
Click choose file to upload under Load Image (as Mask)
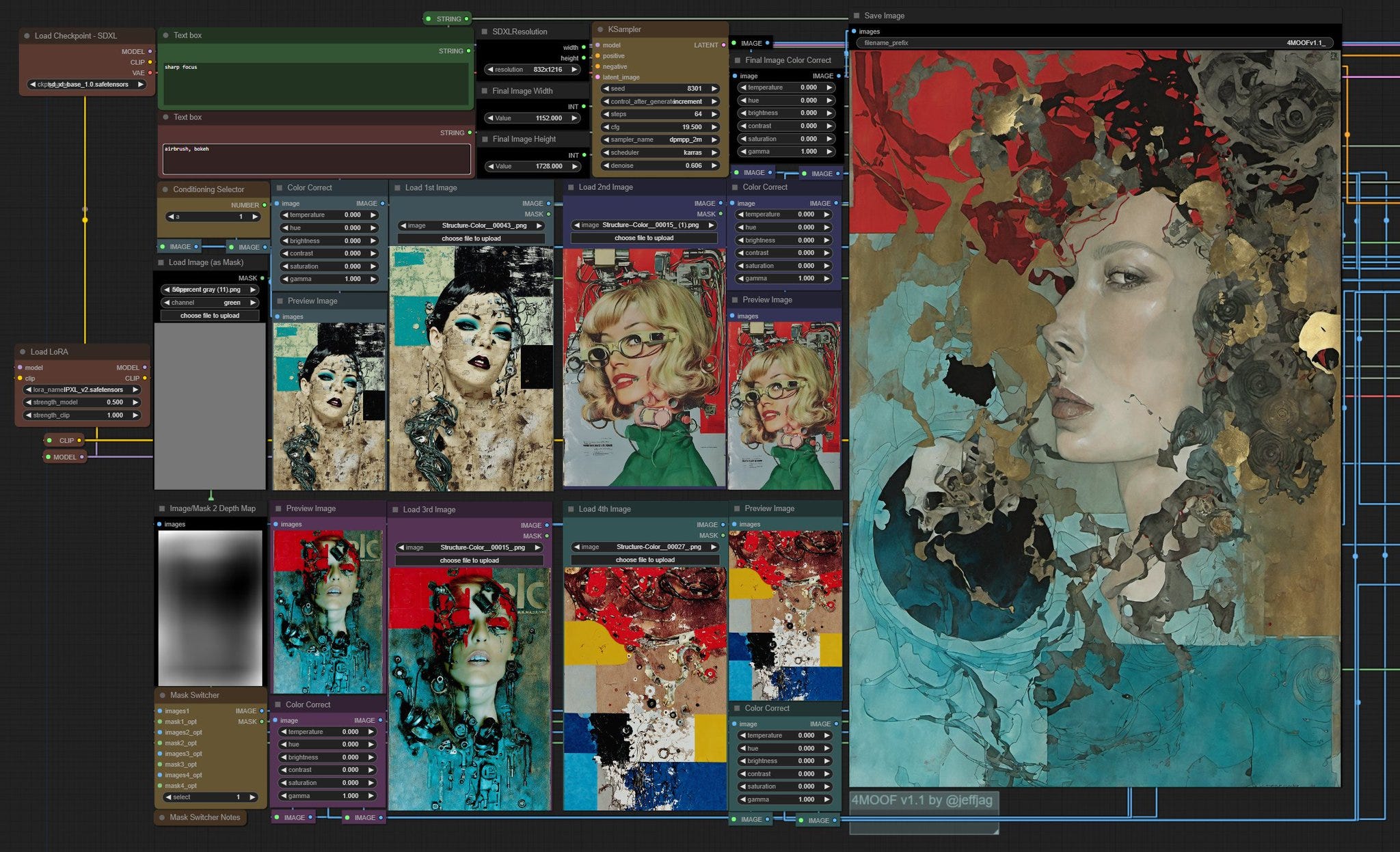pos(210,316)
